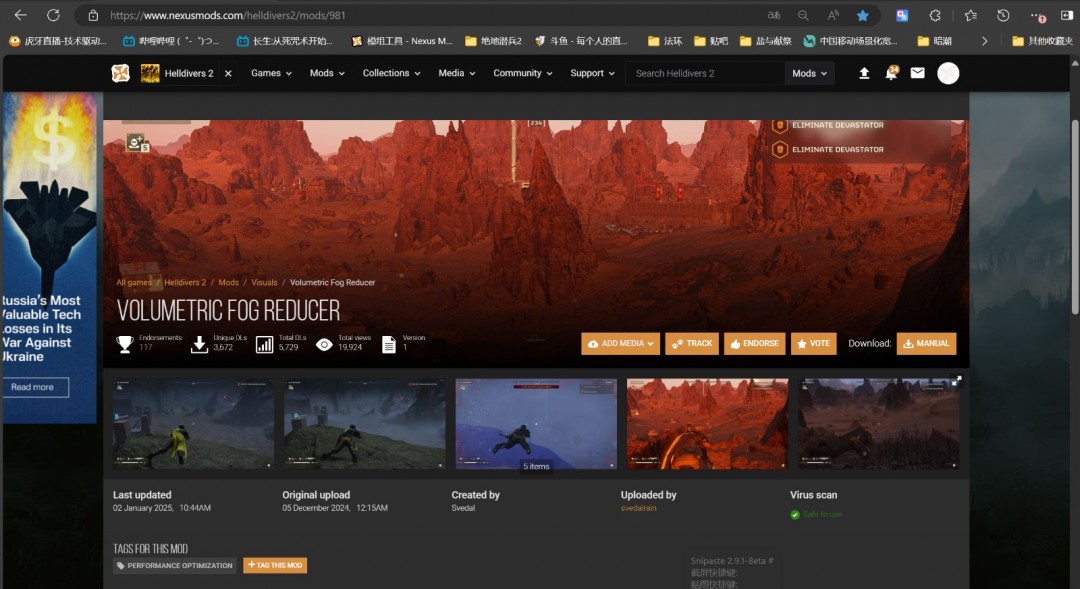Viewport: 1080px width, 589px height.
Task: Open the browser settings and more menu
Action: coord(1037,15)
